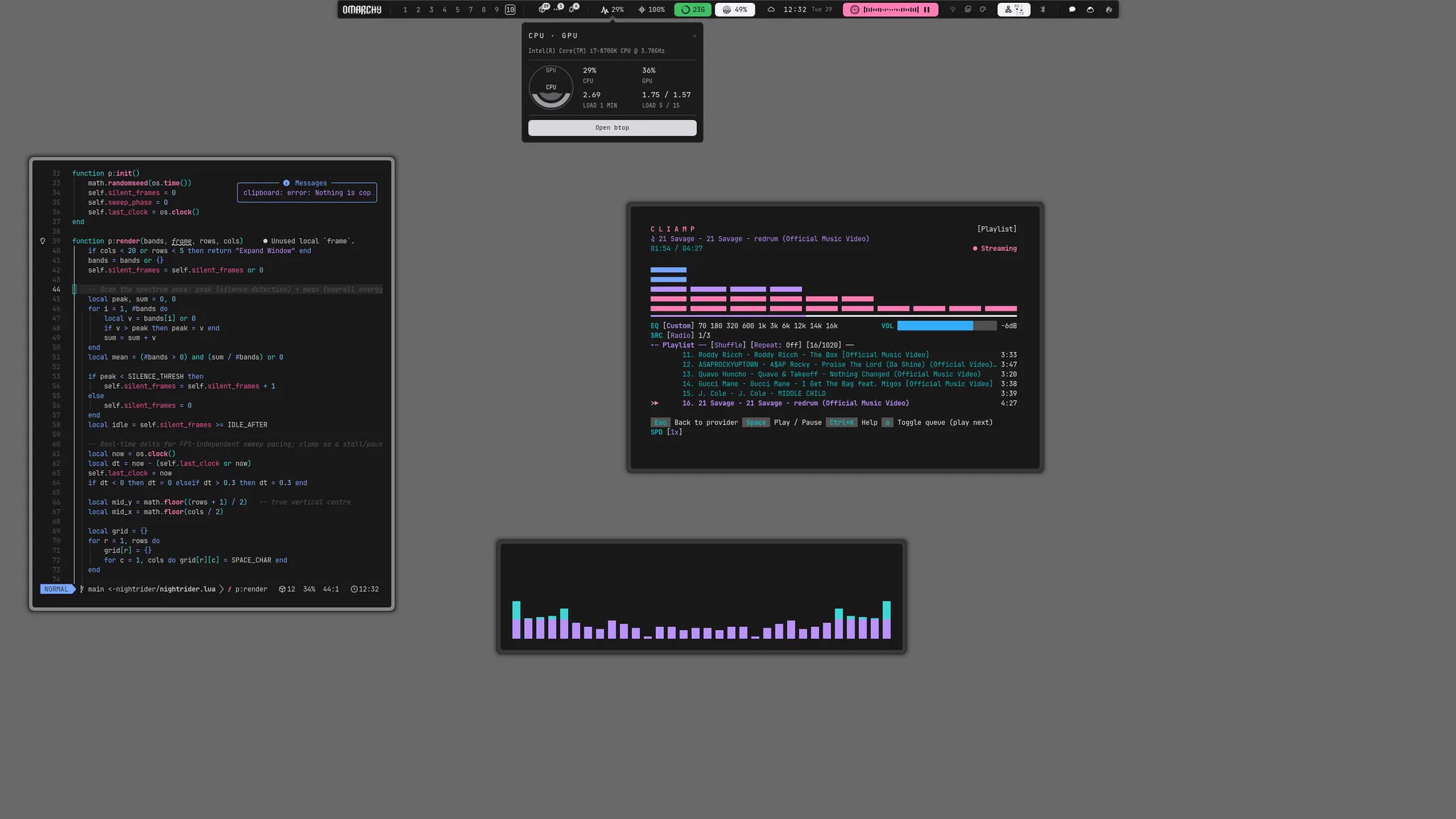Pause playback in the pink media widget
Viewport: 1456px width, 819px height.
click(x=926, y=10)
